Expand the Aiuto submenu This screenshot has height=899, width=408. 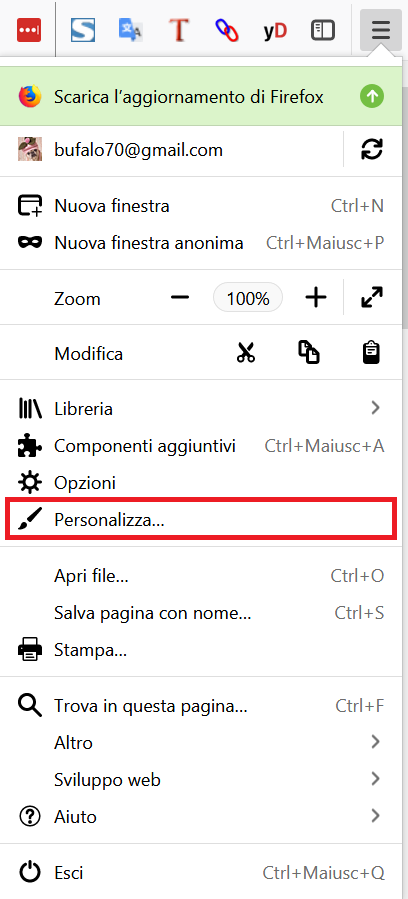click(204, 816)
